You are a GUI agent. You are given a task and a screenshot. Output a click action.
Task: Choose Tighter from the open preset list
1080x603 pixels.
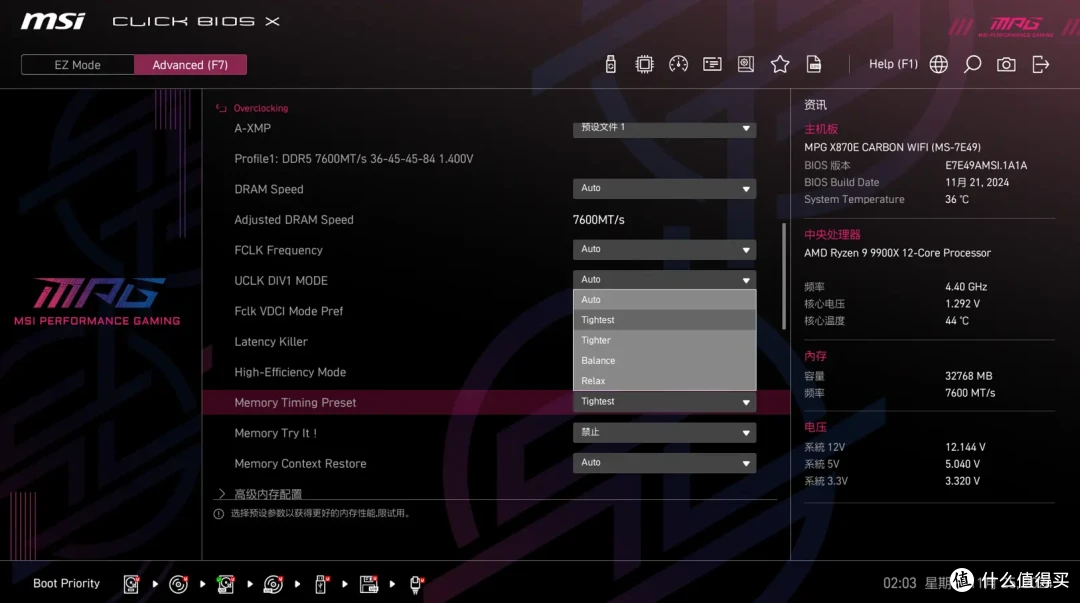(665, 340)
